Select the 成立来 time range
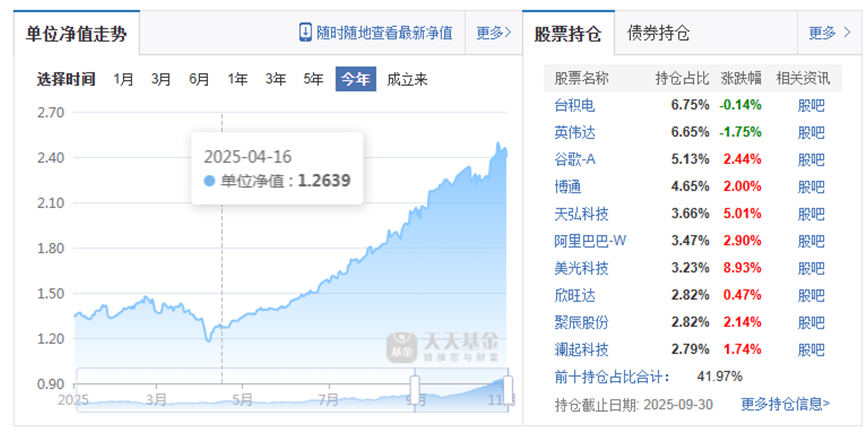 click(407, 79)
